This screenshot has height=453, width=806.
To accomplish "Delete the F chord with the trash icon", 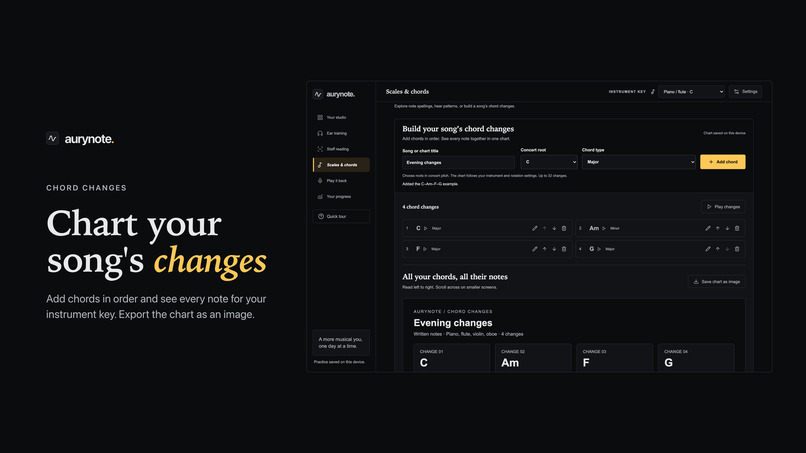I will [564, 249].
